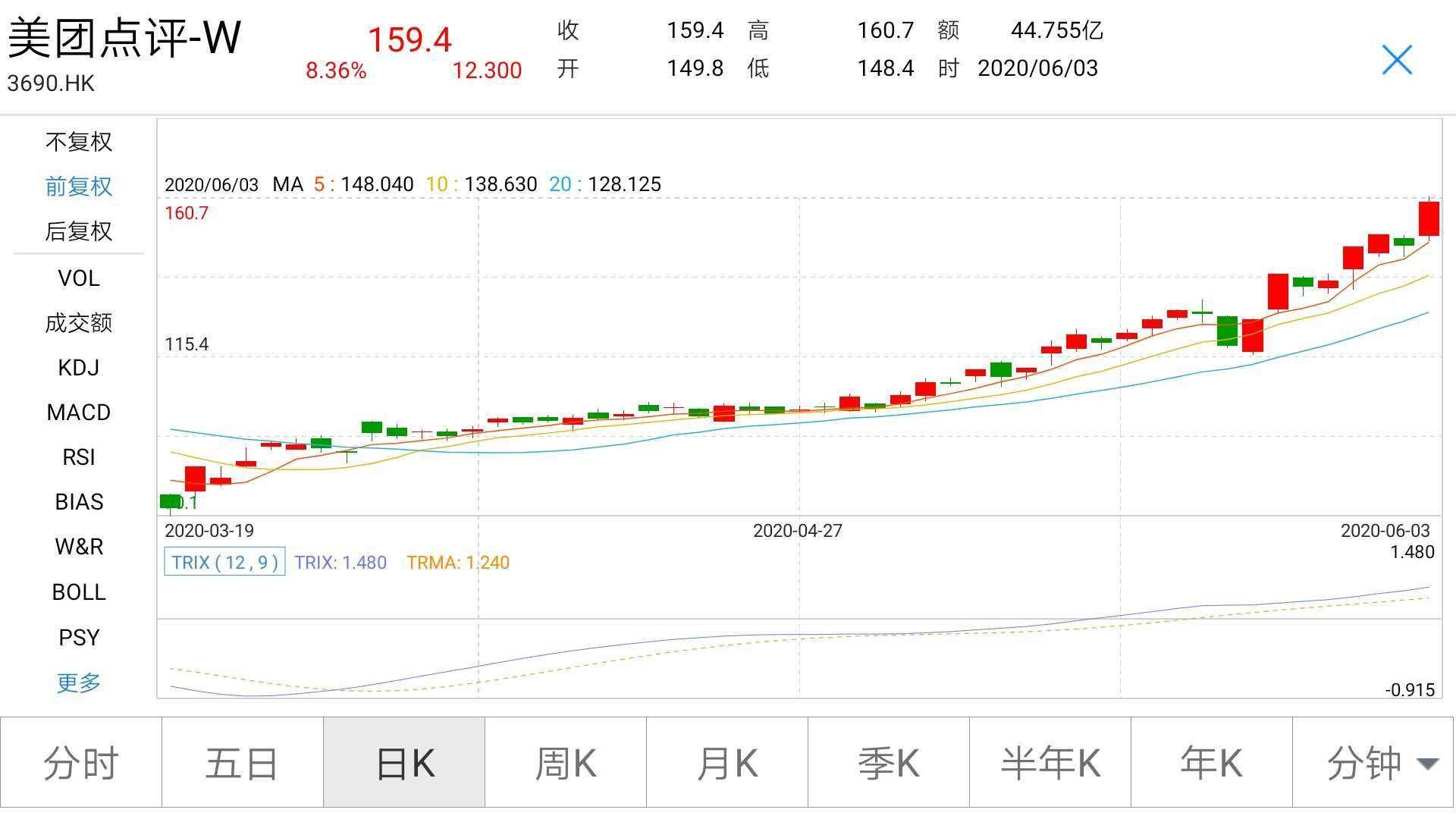Switch to RSI indicator

click(x=78, y=457)
